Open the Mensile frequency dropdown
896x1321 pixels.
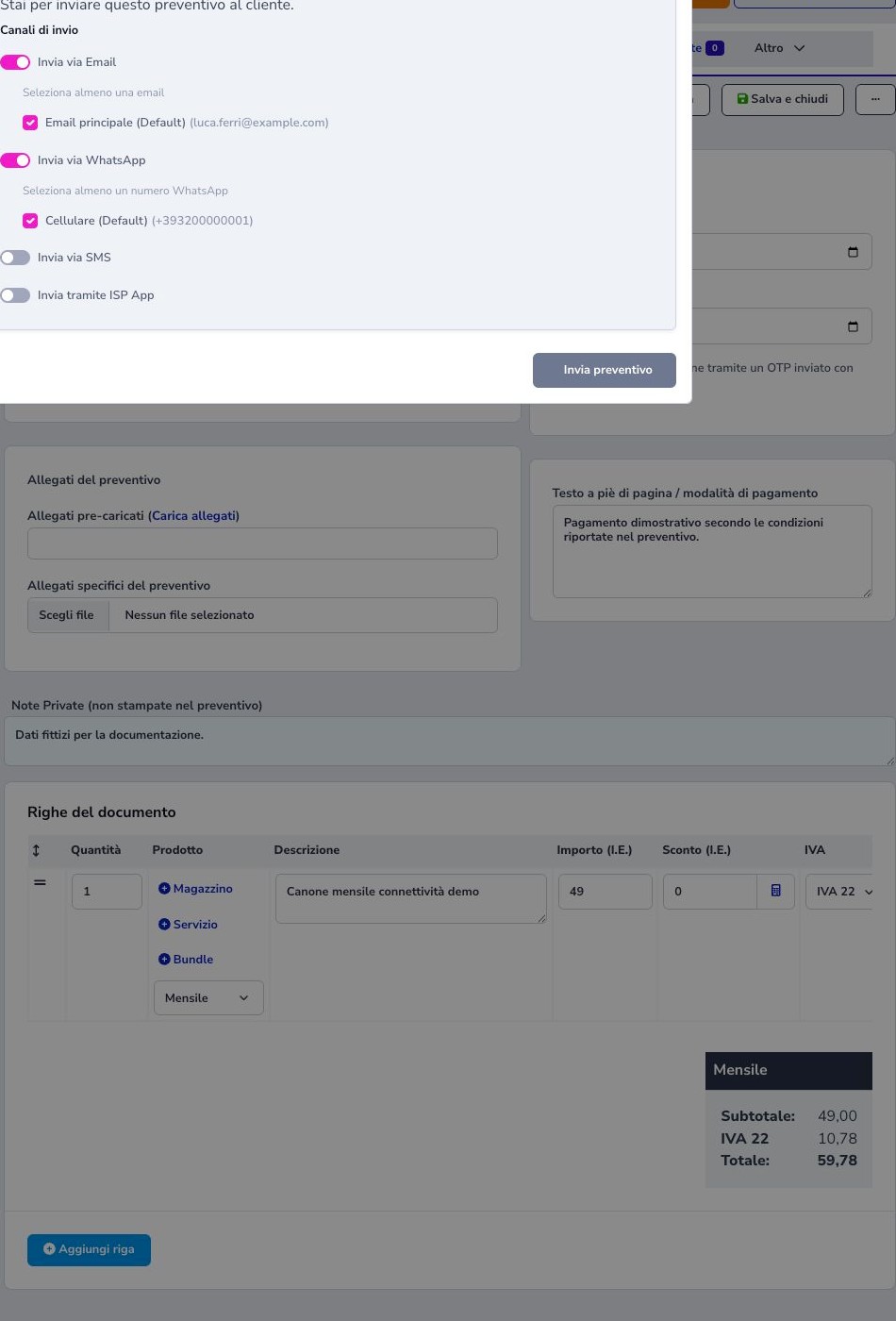point(208,998)
